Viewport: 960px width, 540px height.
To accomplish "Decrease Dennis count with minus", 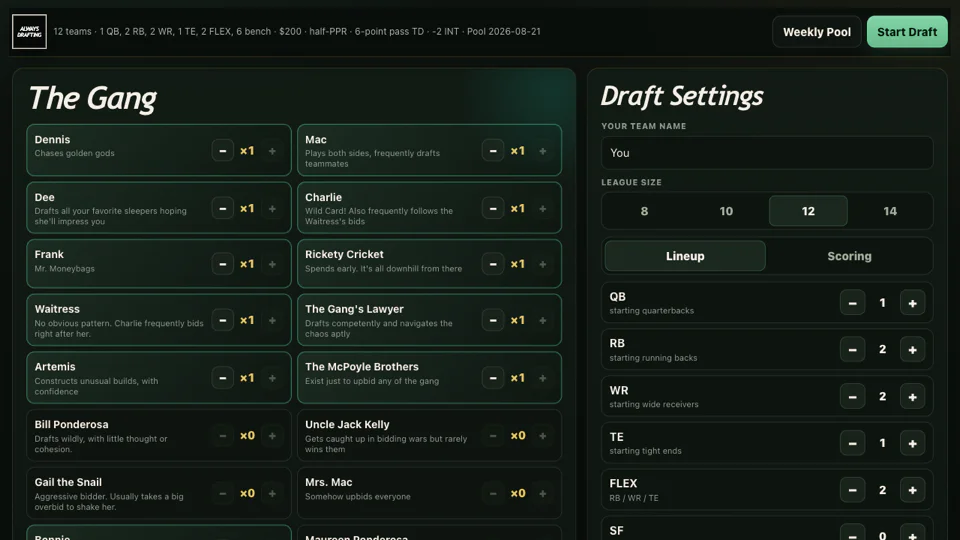I will tap(223, 151).
